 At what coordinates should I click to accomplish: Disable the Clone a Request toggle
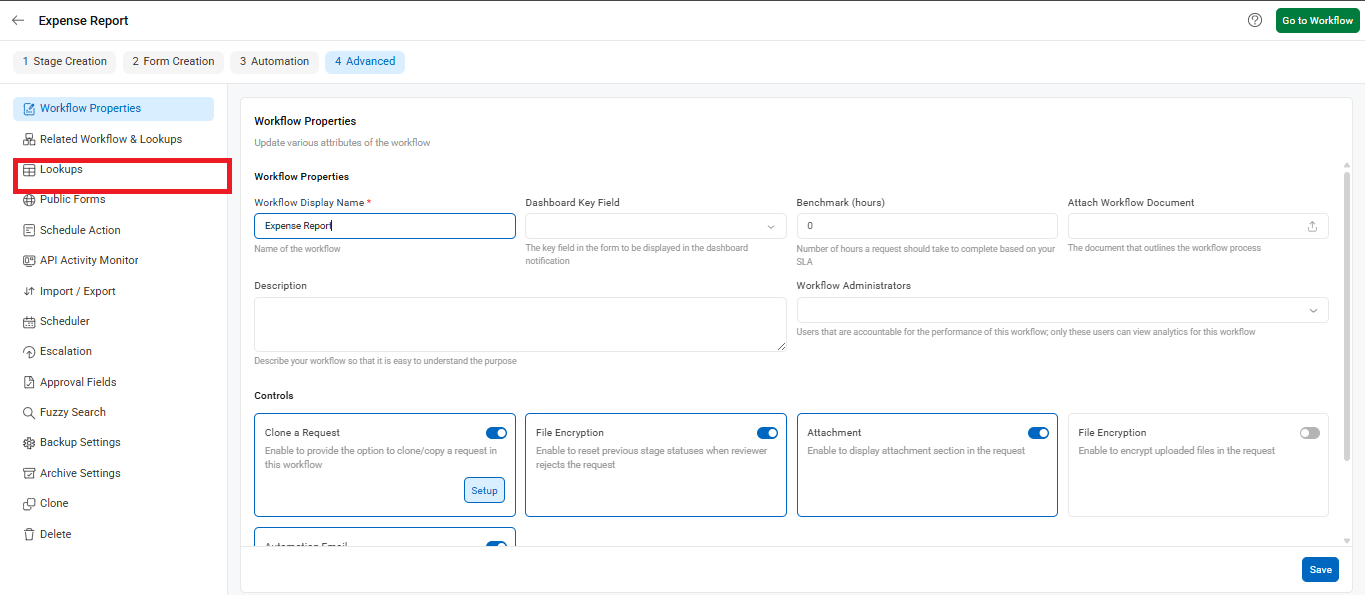tap(496, 433)
